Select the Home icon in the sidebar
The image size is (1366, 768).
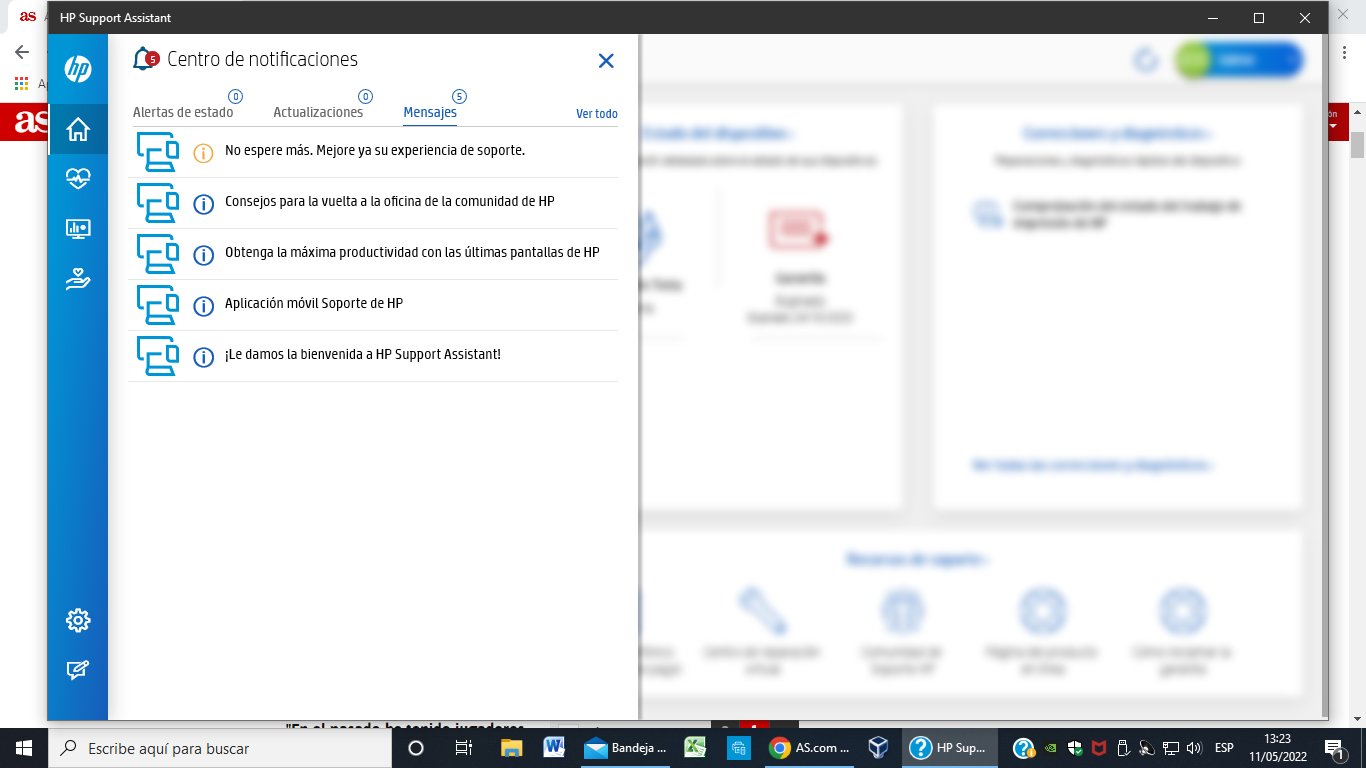78,129
